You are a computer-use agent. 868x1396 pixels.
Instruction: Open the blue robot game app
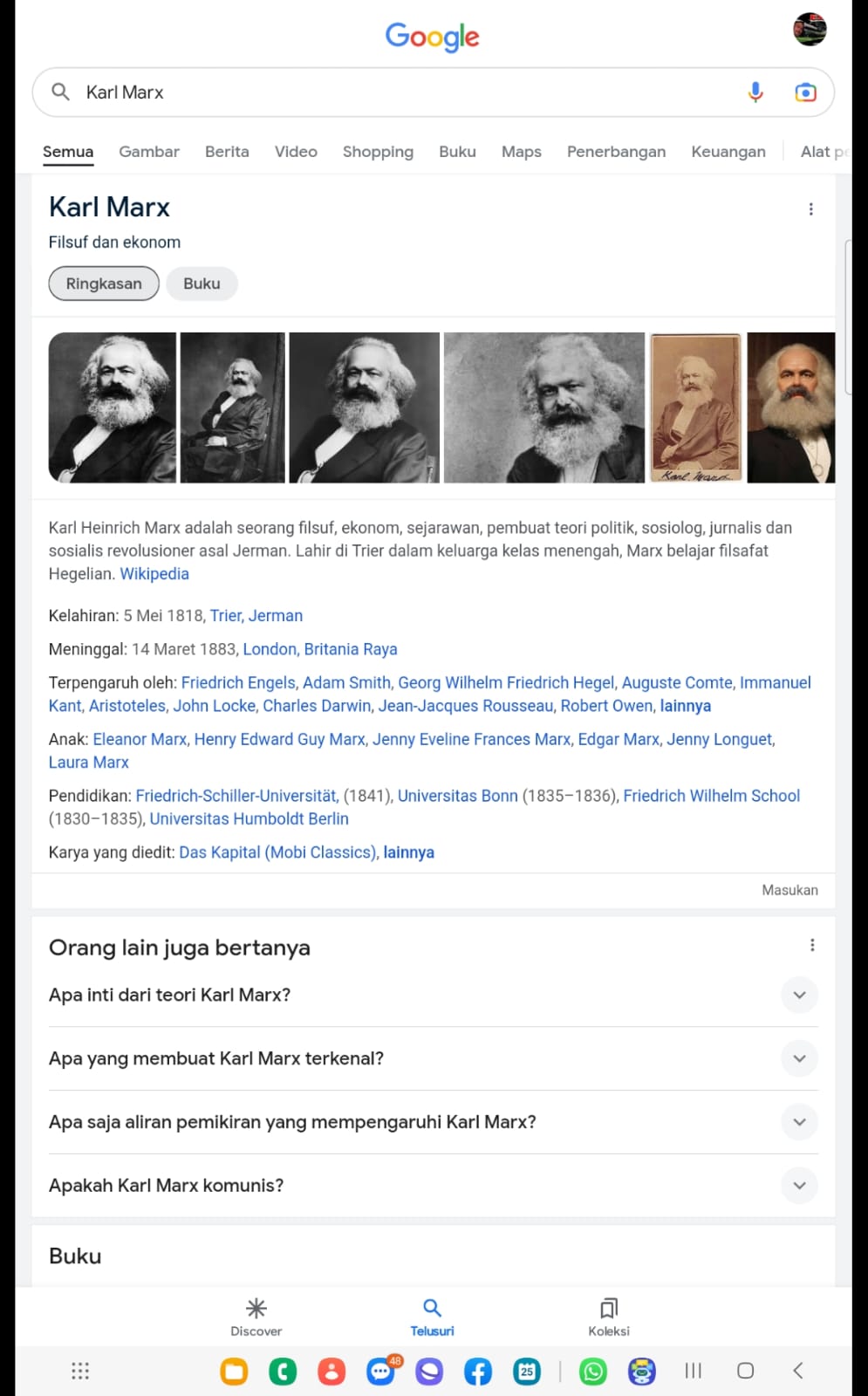[x=642, y=1372]
